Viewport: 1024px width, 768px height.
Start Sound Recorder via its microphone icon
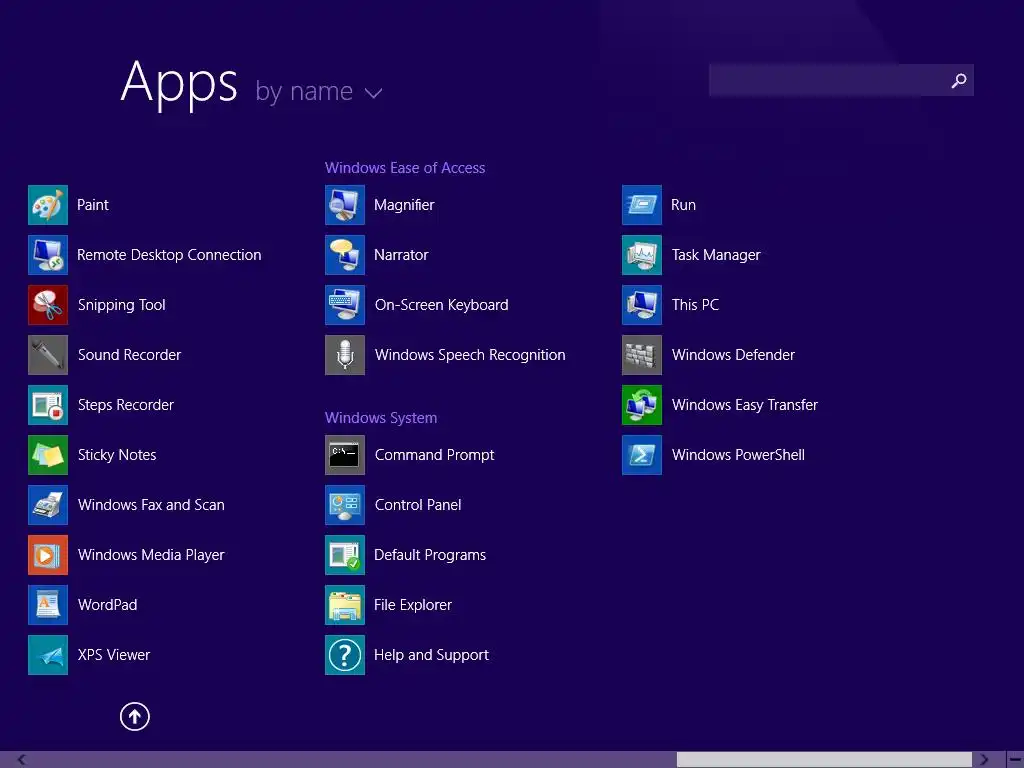click(48, 355)
